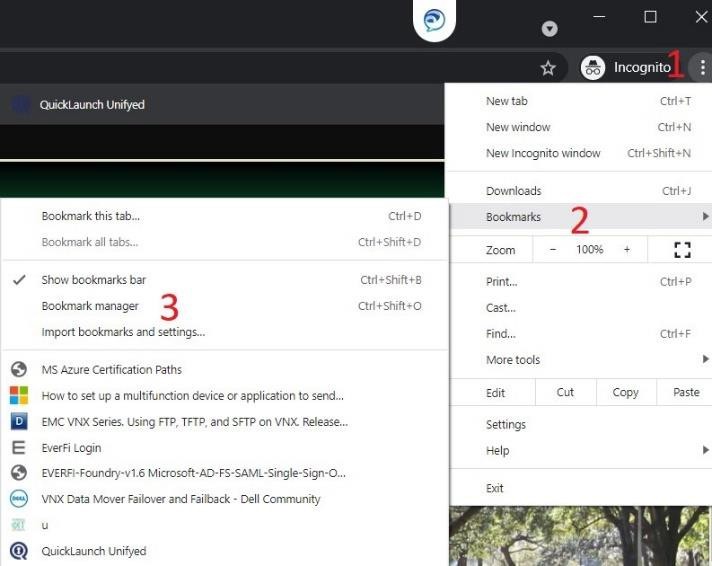Select New tab from menu
The image size is (712, 566).
click(581, 101)
